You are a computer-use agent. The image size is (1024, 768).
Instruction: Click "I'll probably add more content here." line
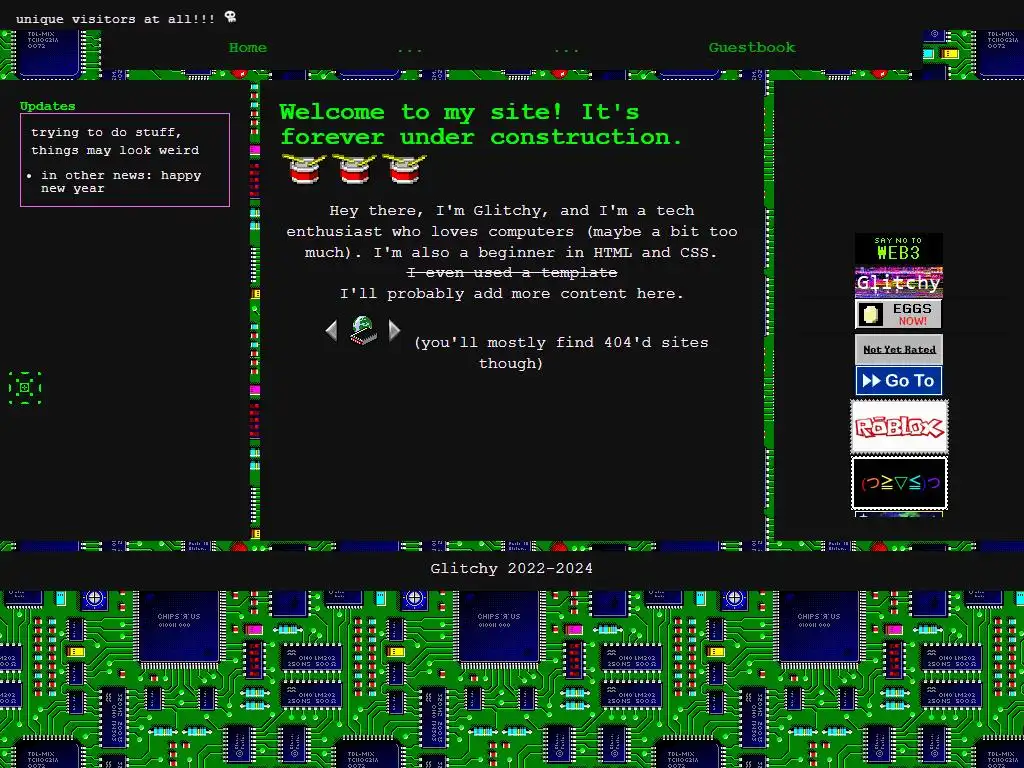click(x=512, y=294)
